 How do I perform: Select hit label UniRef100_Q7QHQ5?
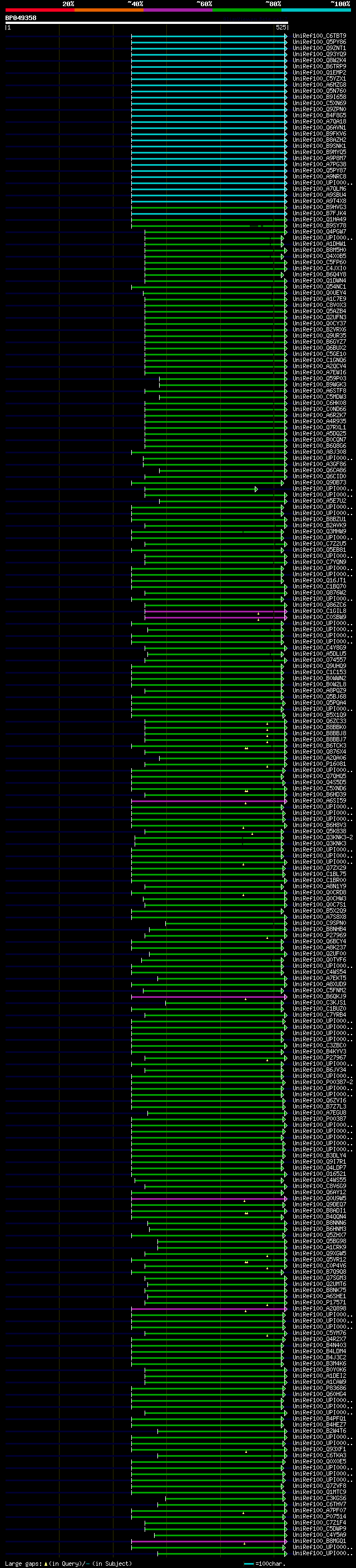click(x=319, y=776)
